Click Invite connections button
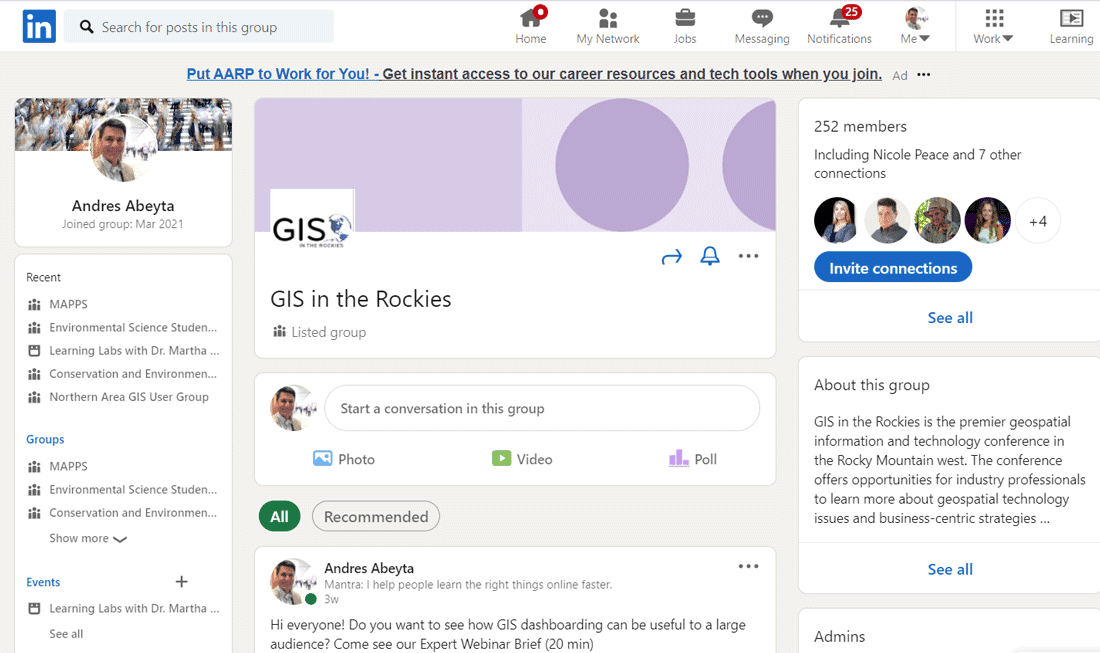The image size is (1100, 653). tap(893, 267)
